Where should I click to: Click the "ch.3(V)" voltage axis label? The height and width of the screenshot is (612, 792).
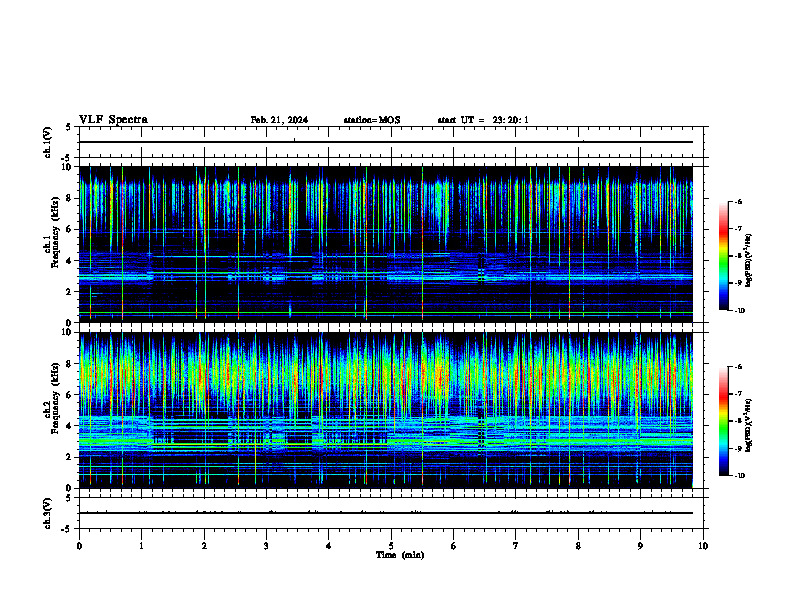tap(47, 513)
